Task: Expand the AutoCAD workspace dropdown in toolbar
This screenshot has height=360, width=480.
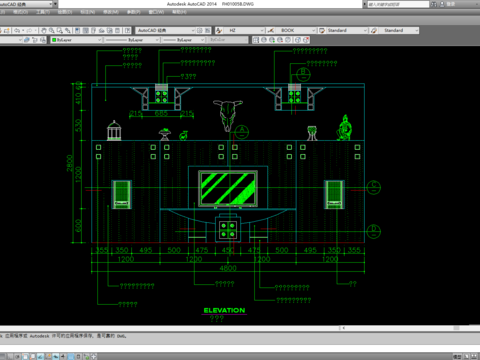Action: click(166, 30)
